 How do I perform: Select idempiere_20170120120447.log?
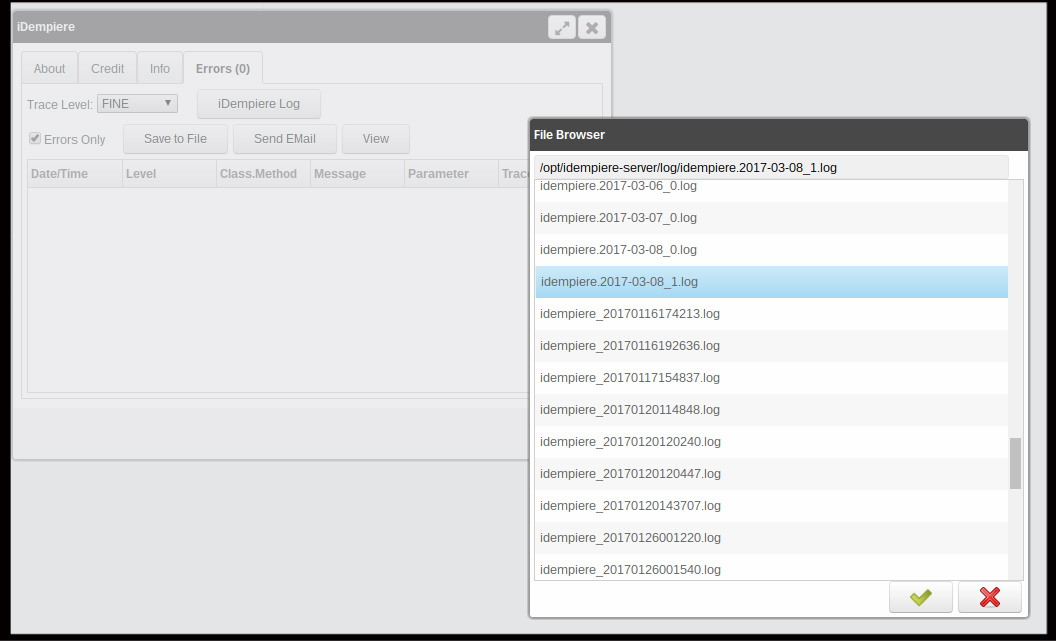[x=772, y=473]
